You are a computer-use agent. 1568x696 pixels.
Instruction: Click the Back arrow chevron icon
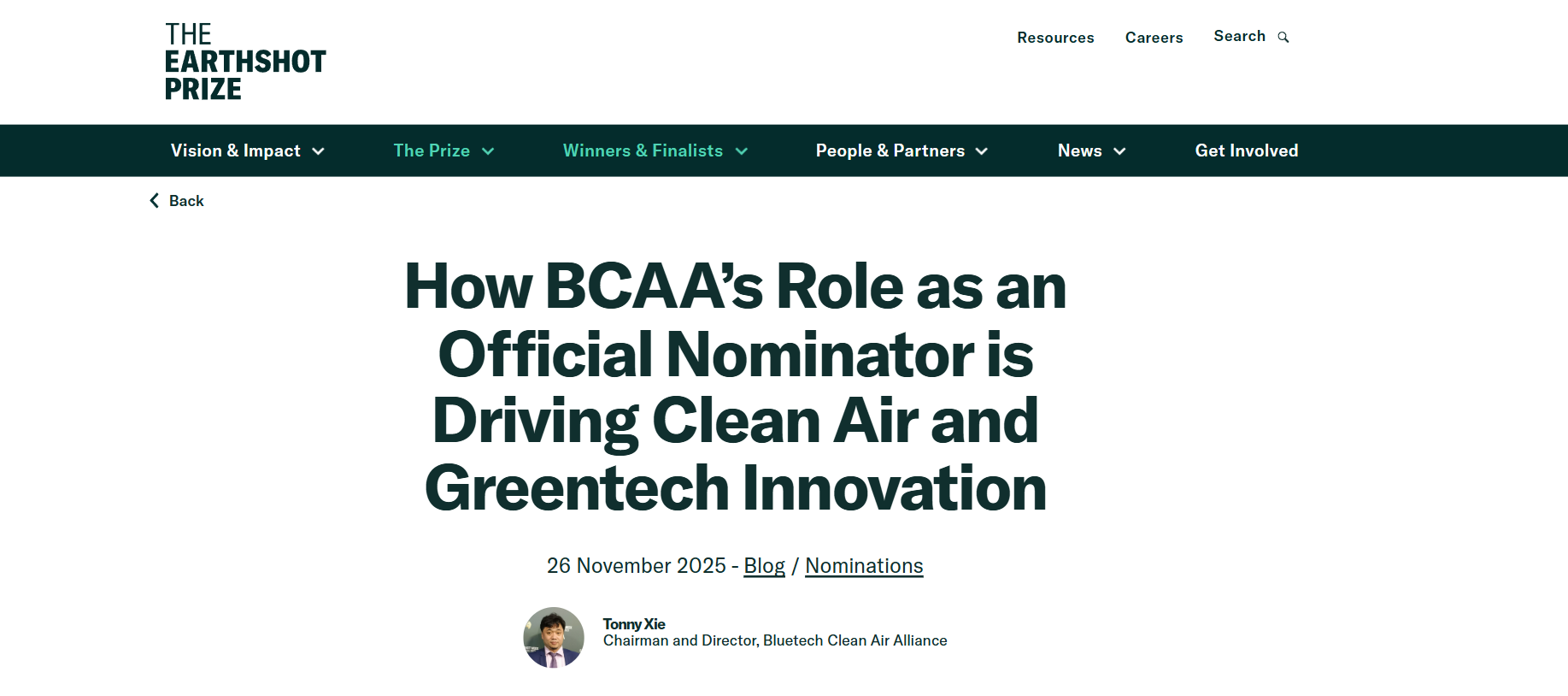pyautogui.click(x=154, y=201)
